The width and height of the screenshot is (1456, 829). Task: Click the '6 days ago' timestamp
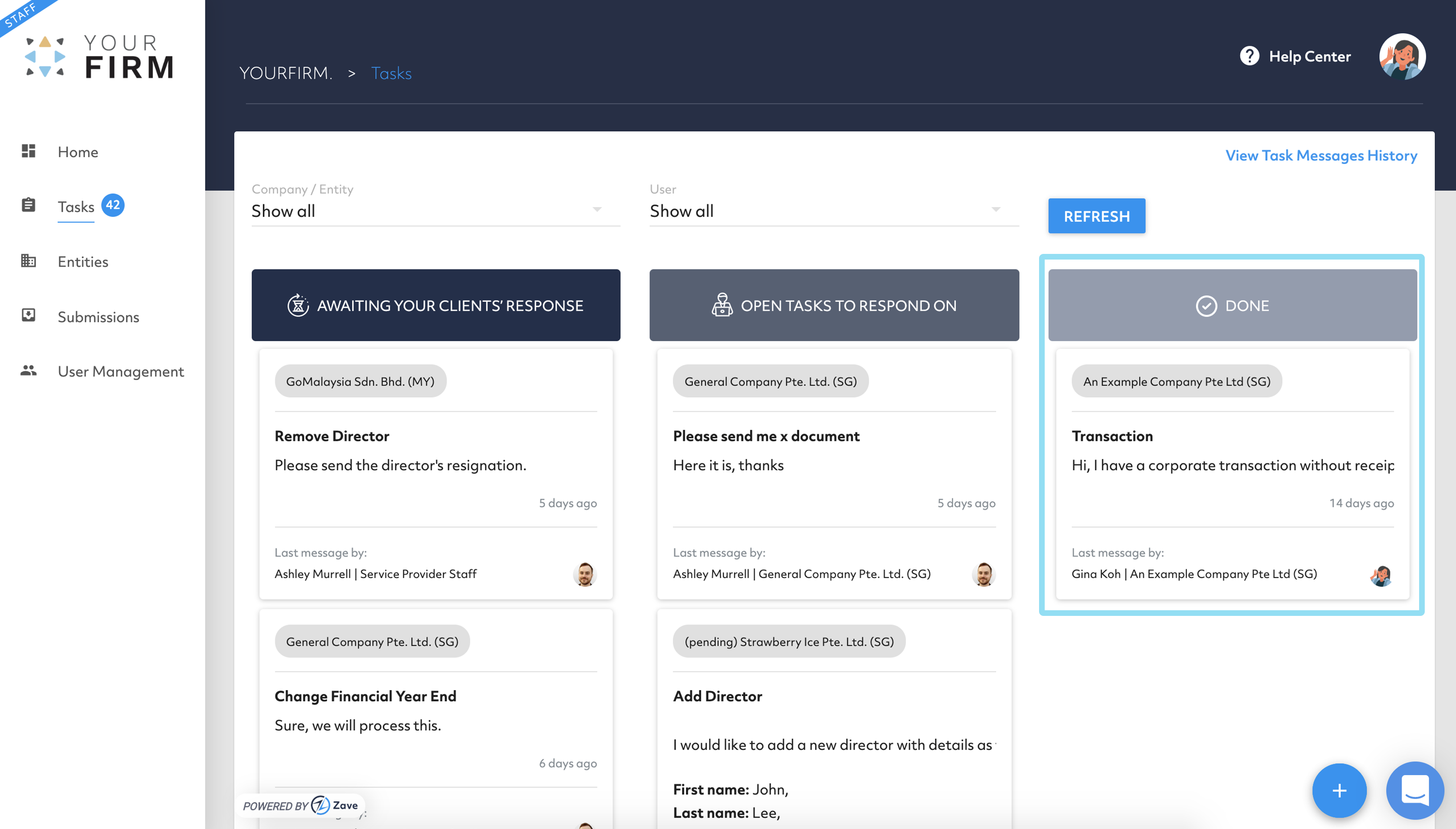(x=568, y=763)
